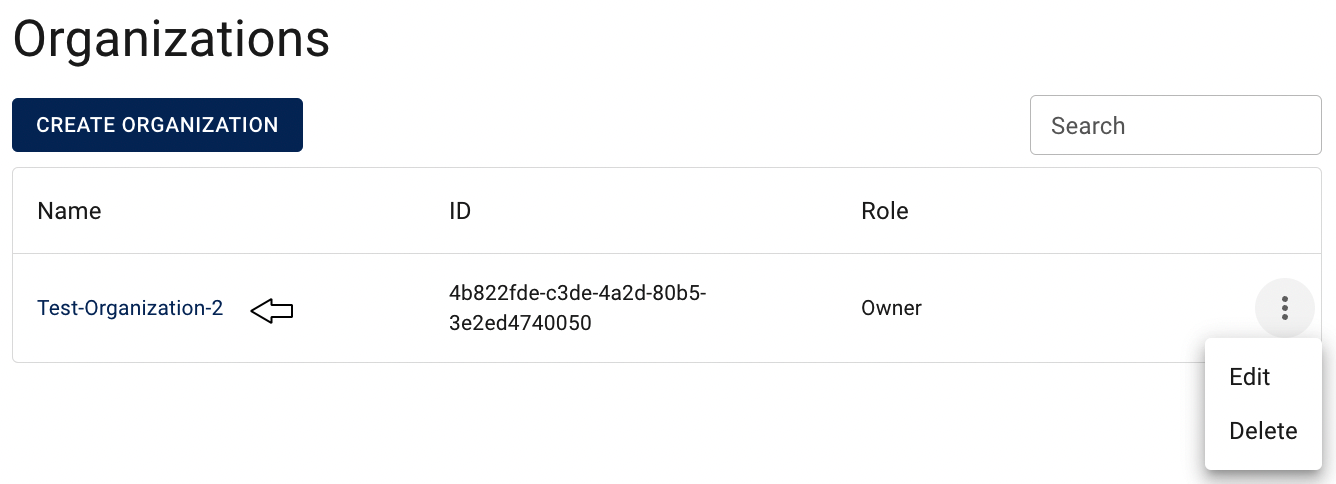Image resolution: width=1336 pixels, height=484 pixels.
Task: Choose Delete from the popup menu
Action: point(1263,431)
